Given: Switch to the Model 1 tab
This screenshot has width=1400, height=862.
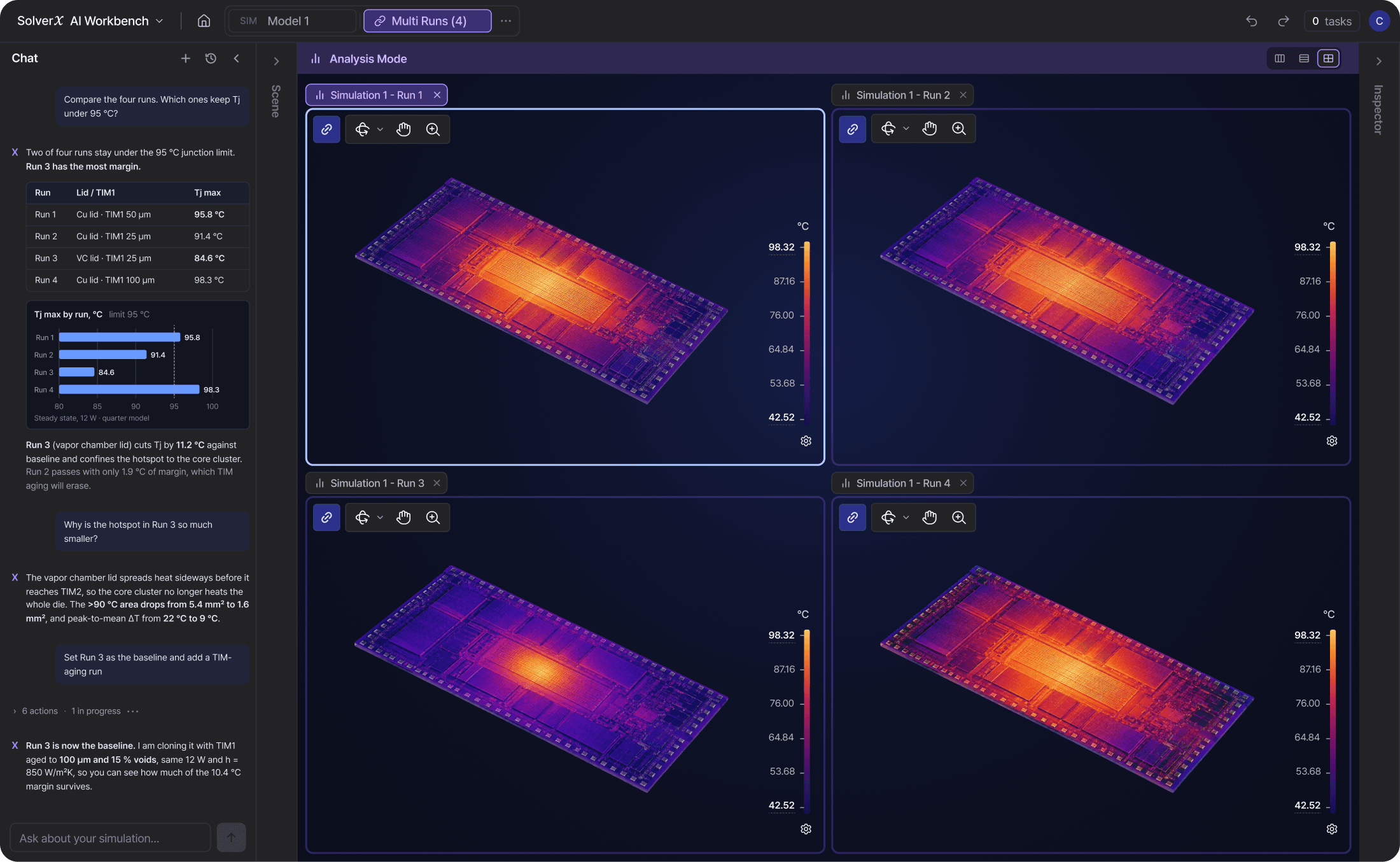Looking at the screenshot, I should (291, 21).
